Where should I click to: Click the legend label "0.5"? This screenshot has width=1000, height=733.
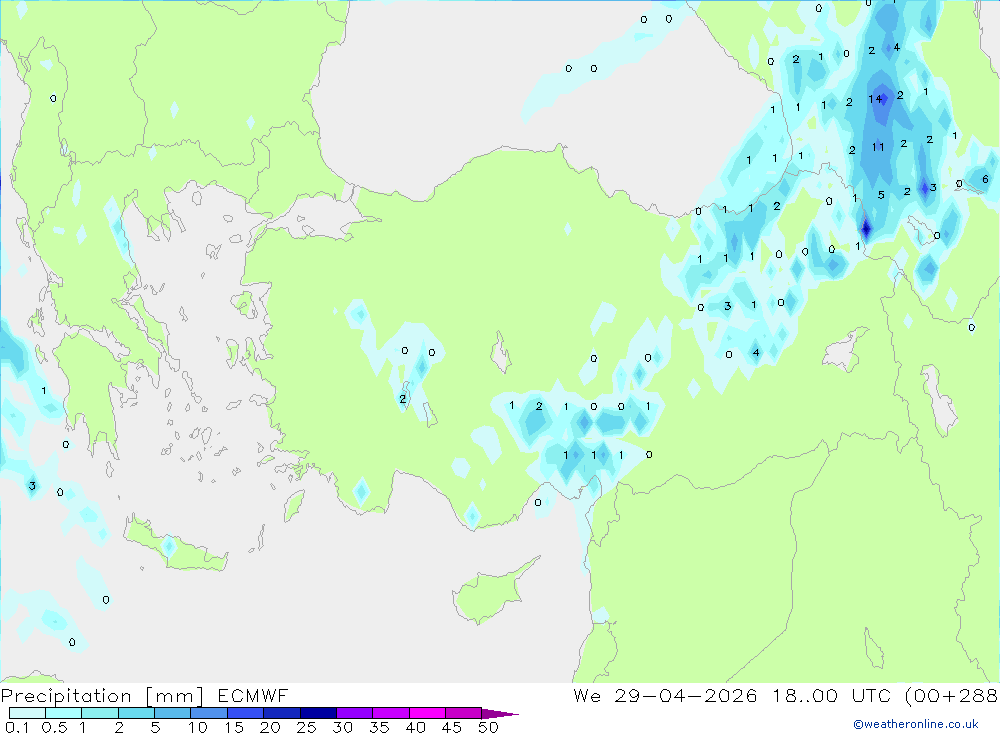click(54, 727)
